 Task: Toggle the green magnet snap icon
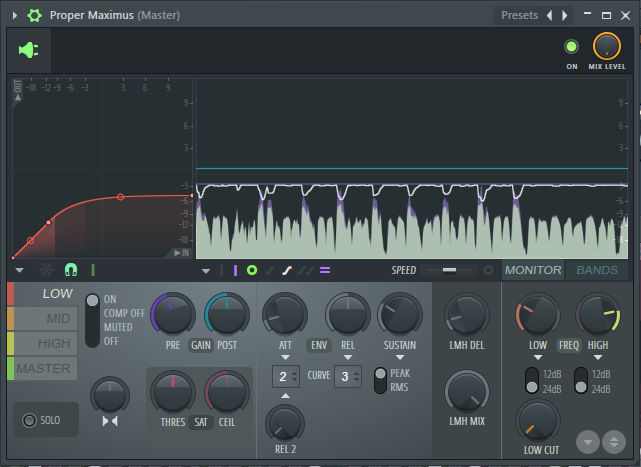point(71,270)
